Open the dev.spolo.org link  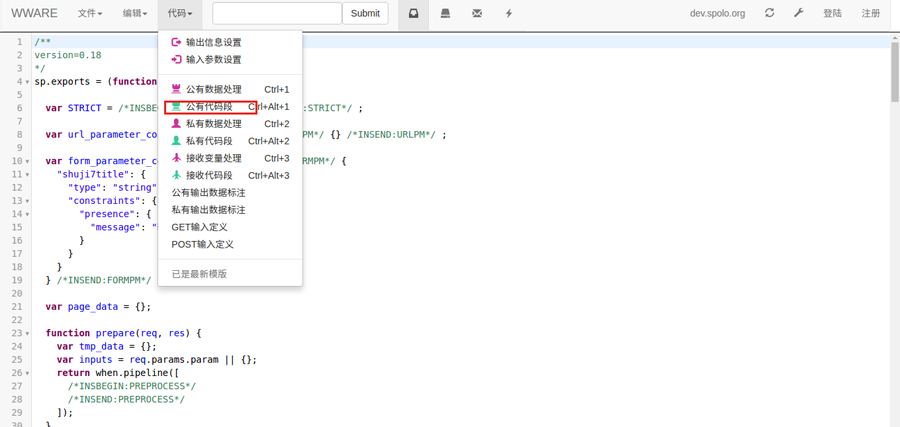tap(717, 13)
